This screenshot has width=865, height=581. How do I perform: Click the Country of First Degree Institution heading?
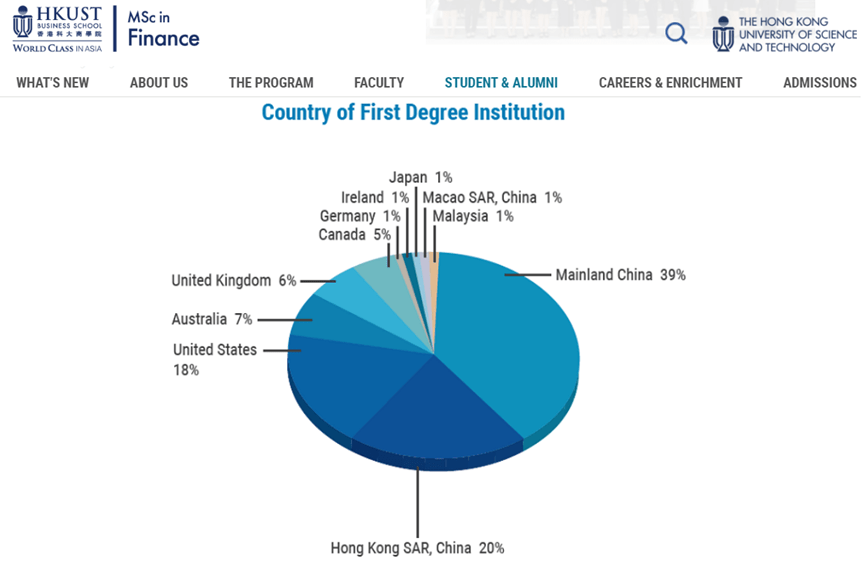[413, 113]
